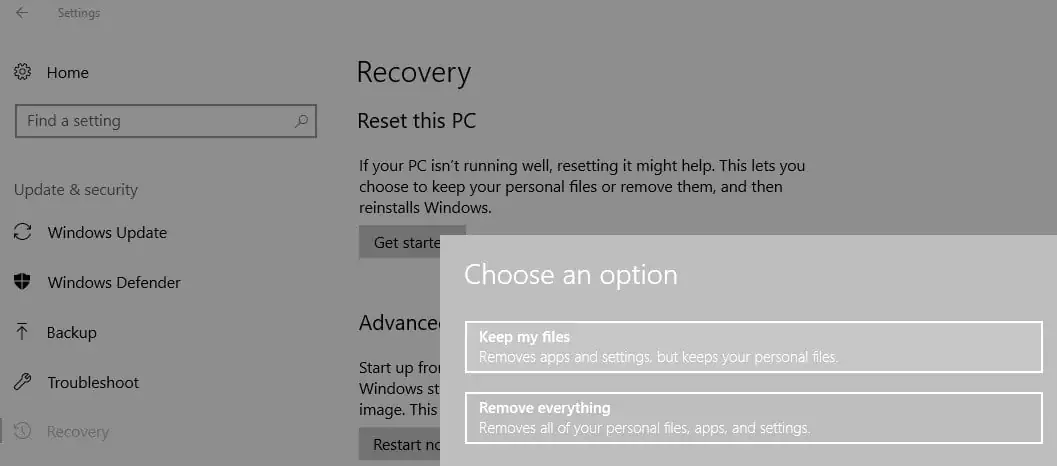Select the Backup text label
The width and height of the screenshot is (1057, 466).
coord(72,332)
